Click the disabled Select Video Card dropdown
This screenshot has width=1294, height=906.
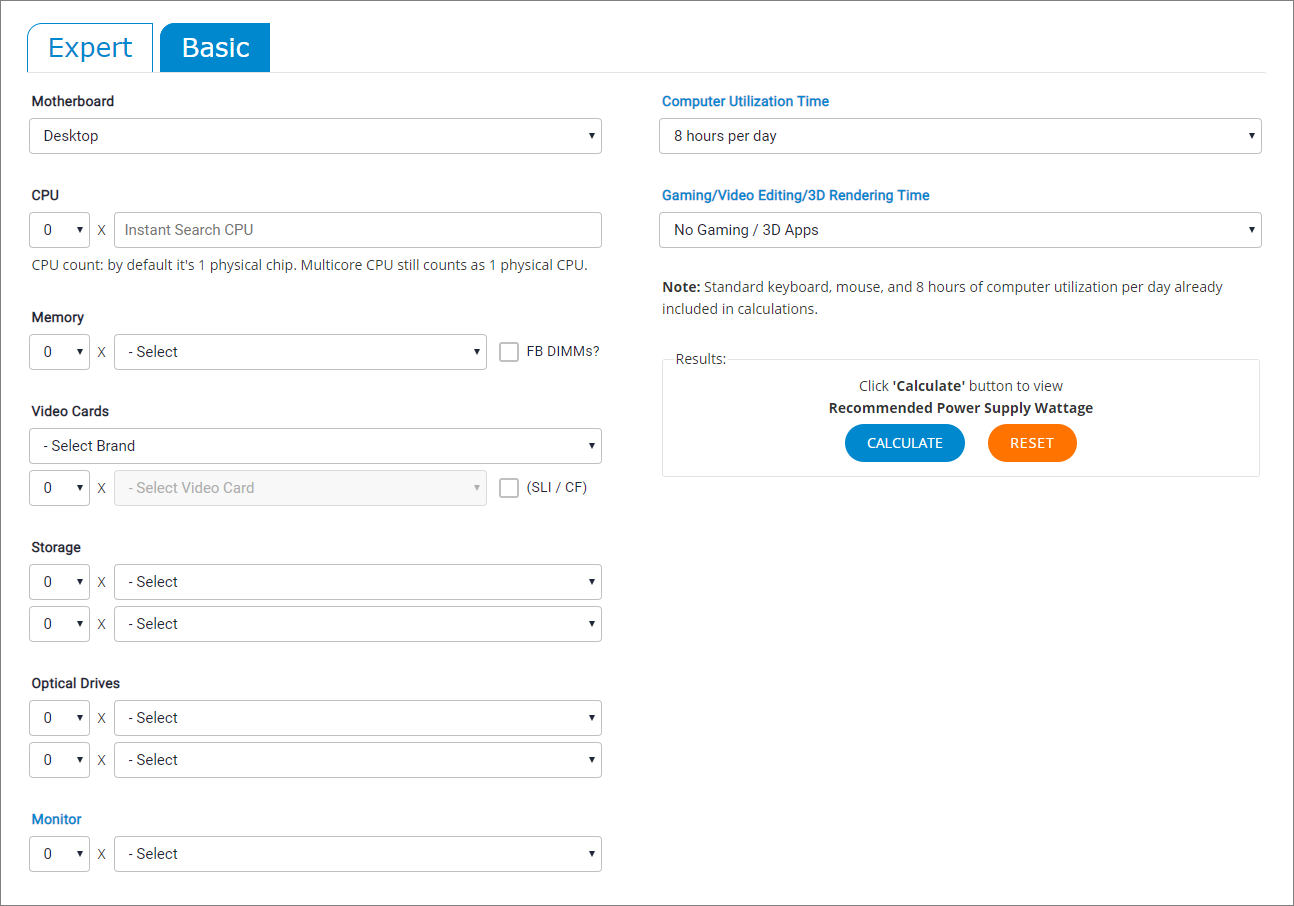click(x=300, y=488)
